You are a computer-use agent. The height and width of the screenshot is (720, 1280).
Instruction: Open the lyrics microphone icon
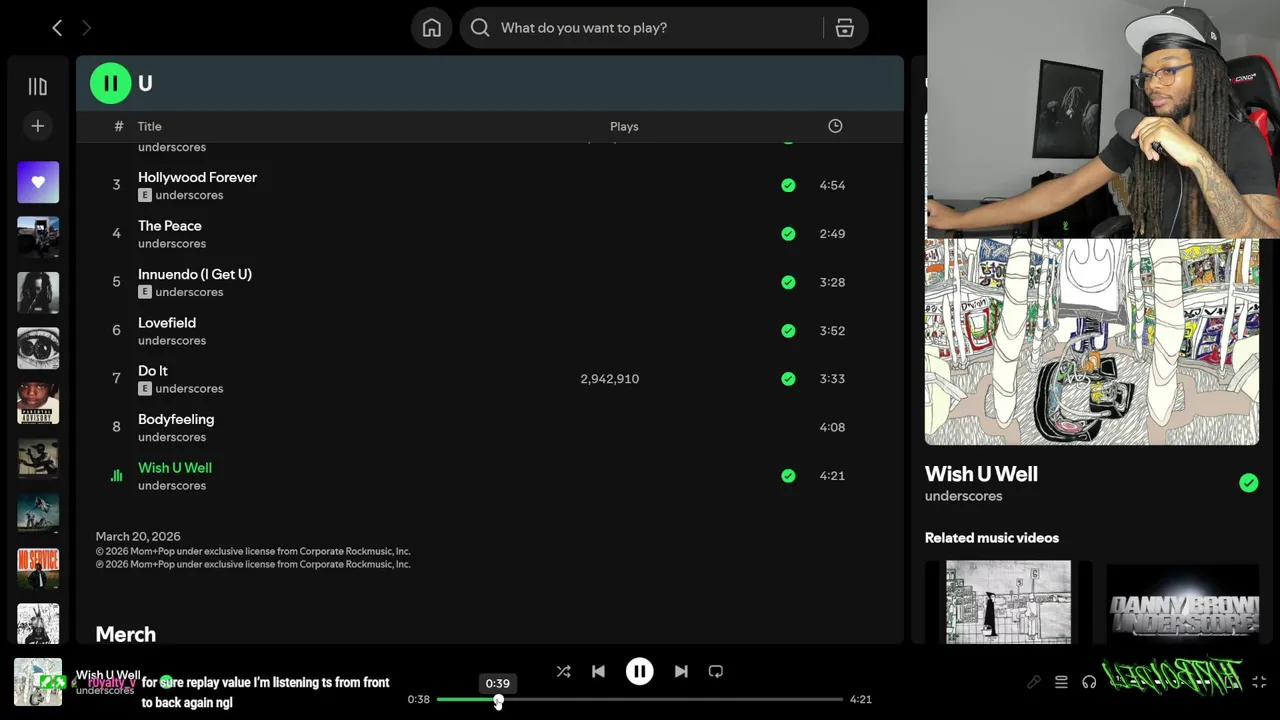(1033, 682)
